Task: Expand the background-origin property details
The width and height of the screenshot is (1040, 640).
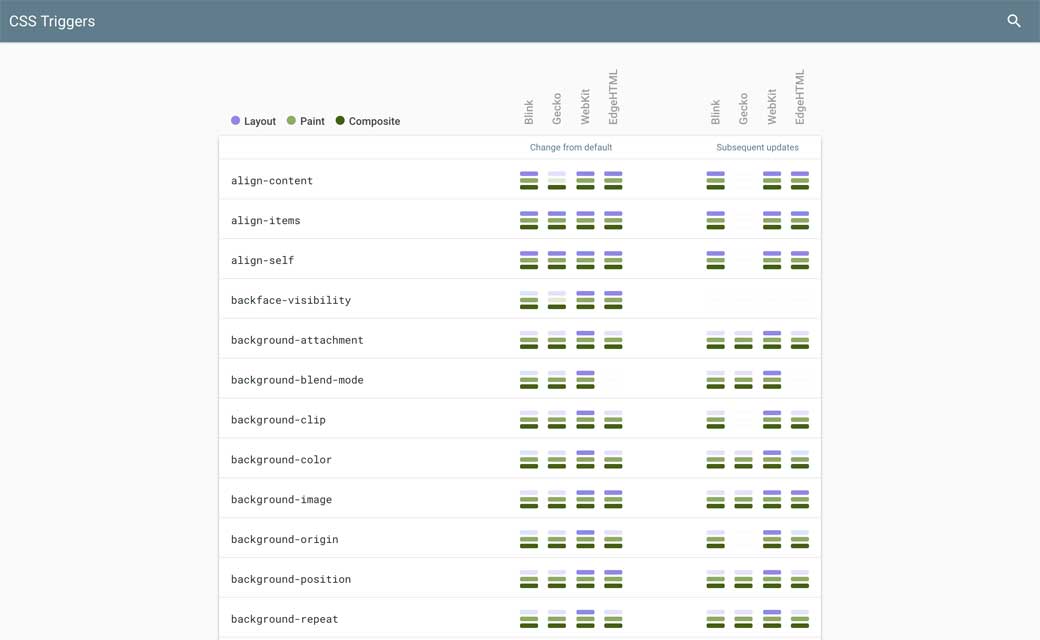Action: 284,539
